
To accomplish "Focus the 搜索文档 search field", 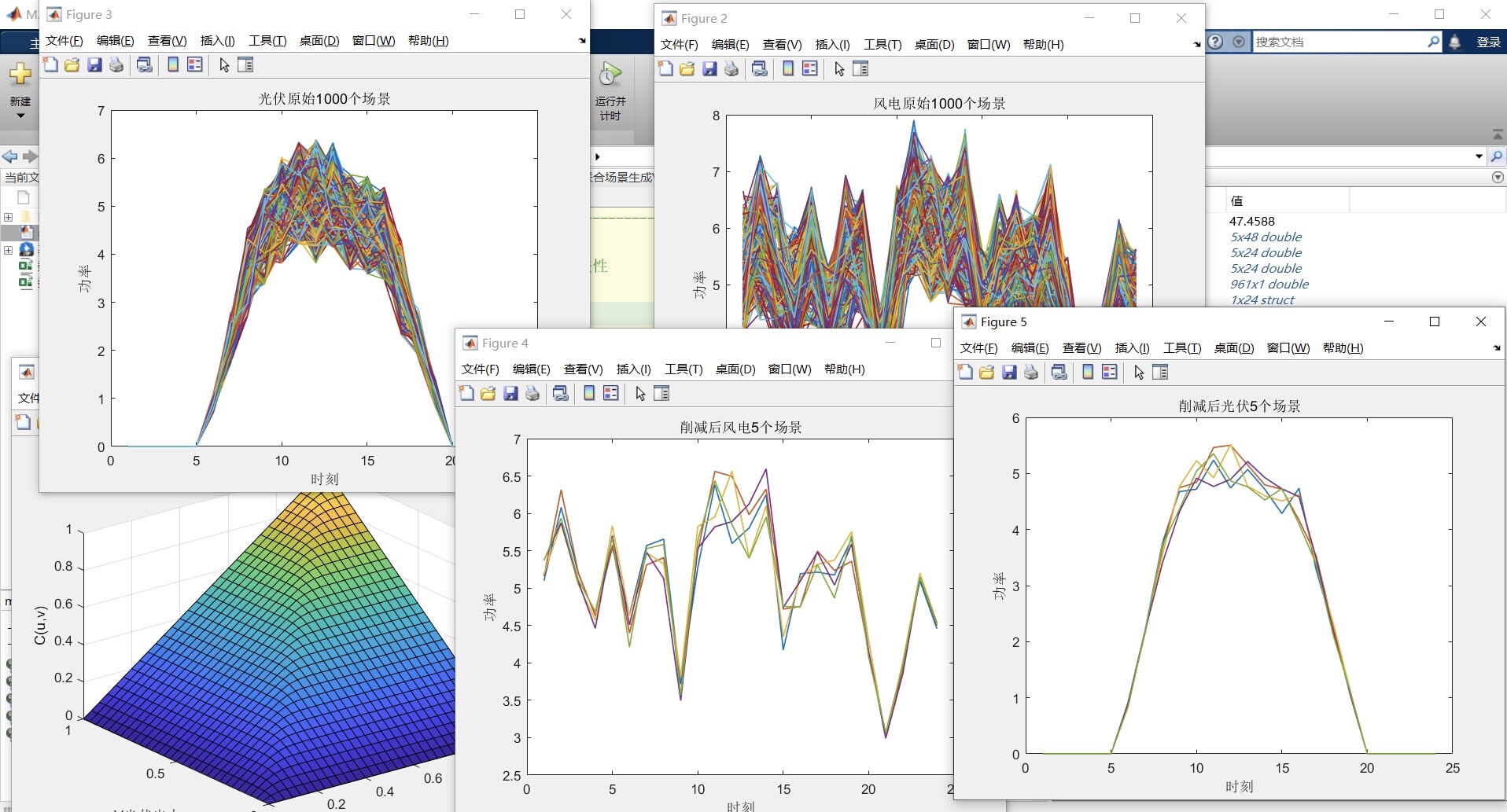I will [x=1339, y=42].
